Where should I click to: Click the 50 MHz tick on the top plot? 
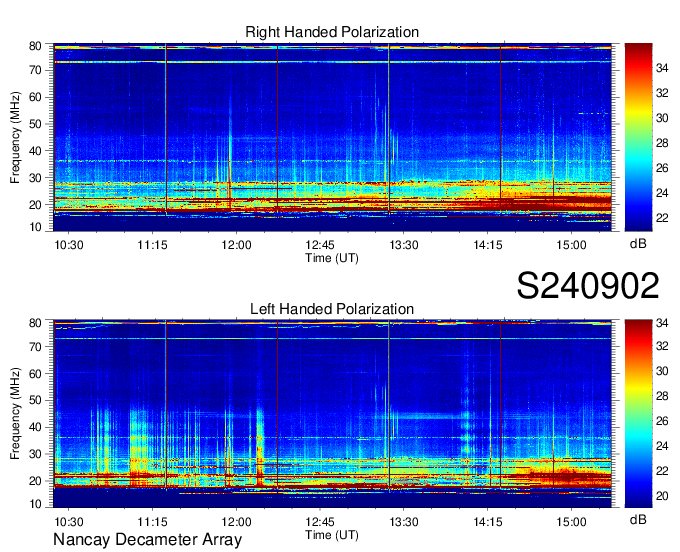[x=36, y=124]
